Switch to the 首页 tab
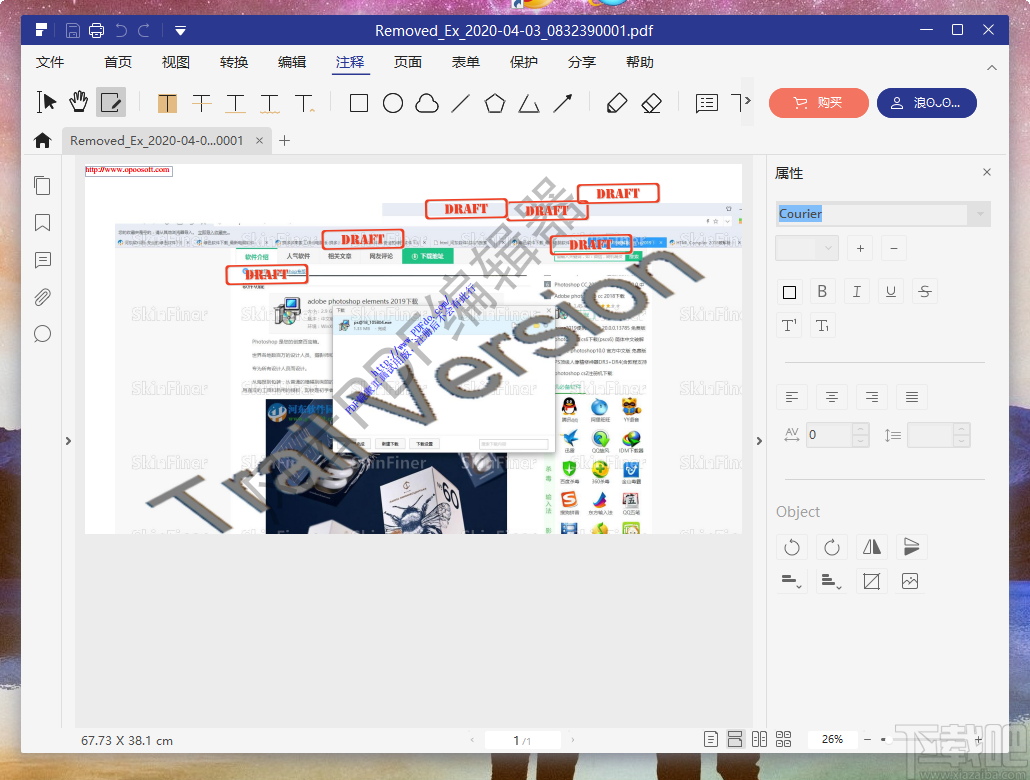 coord(118,62)
